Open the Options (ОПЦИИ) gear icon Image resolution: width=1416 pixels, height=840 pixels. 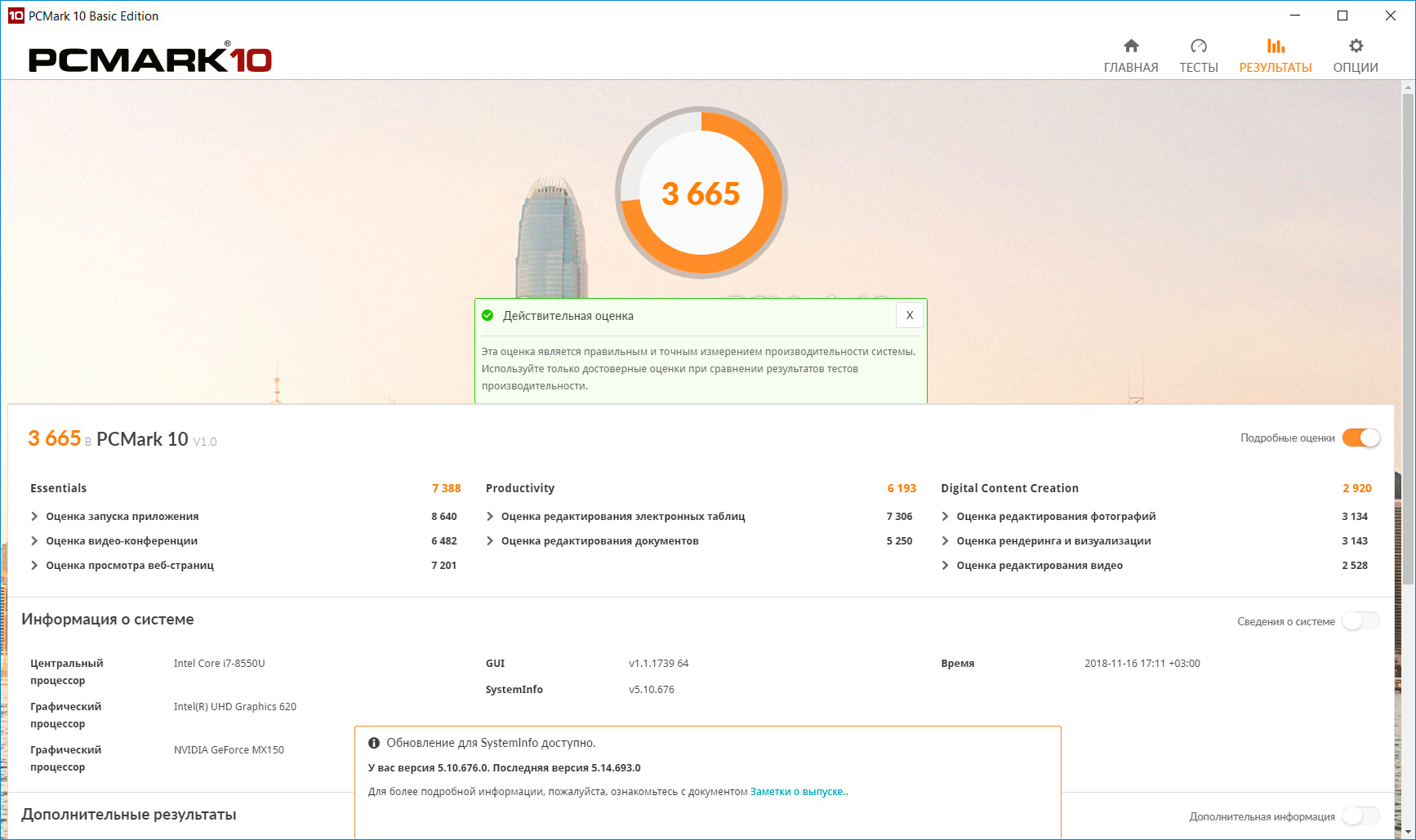[1355, 47]
